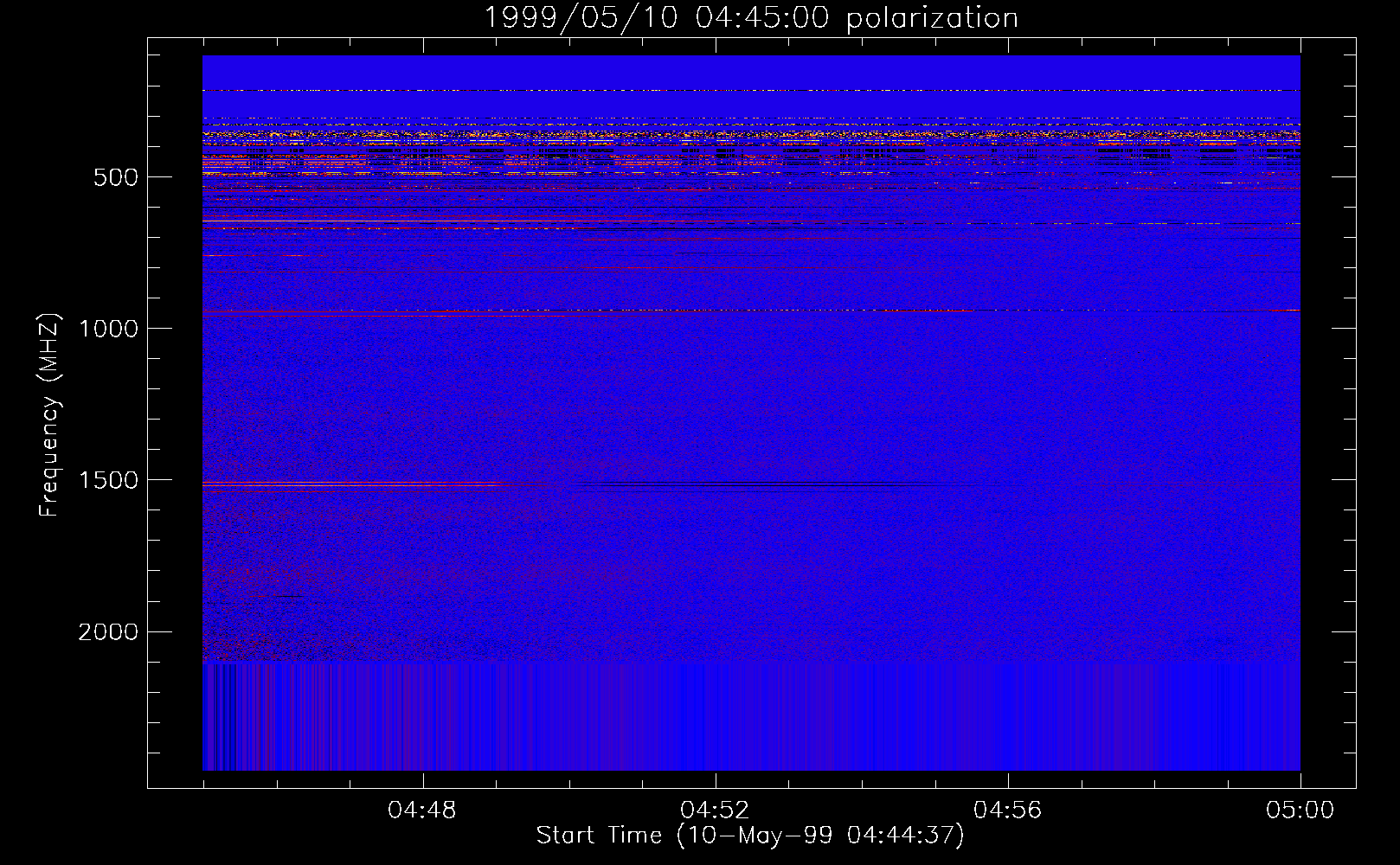This screenshot has height=865, width=1400.
Task: Click the 04:52 time tick label
Action: pos(715,811)
